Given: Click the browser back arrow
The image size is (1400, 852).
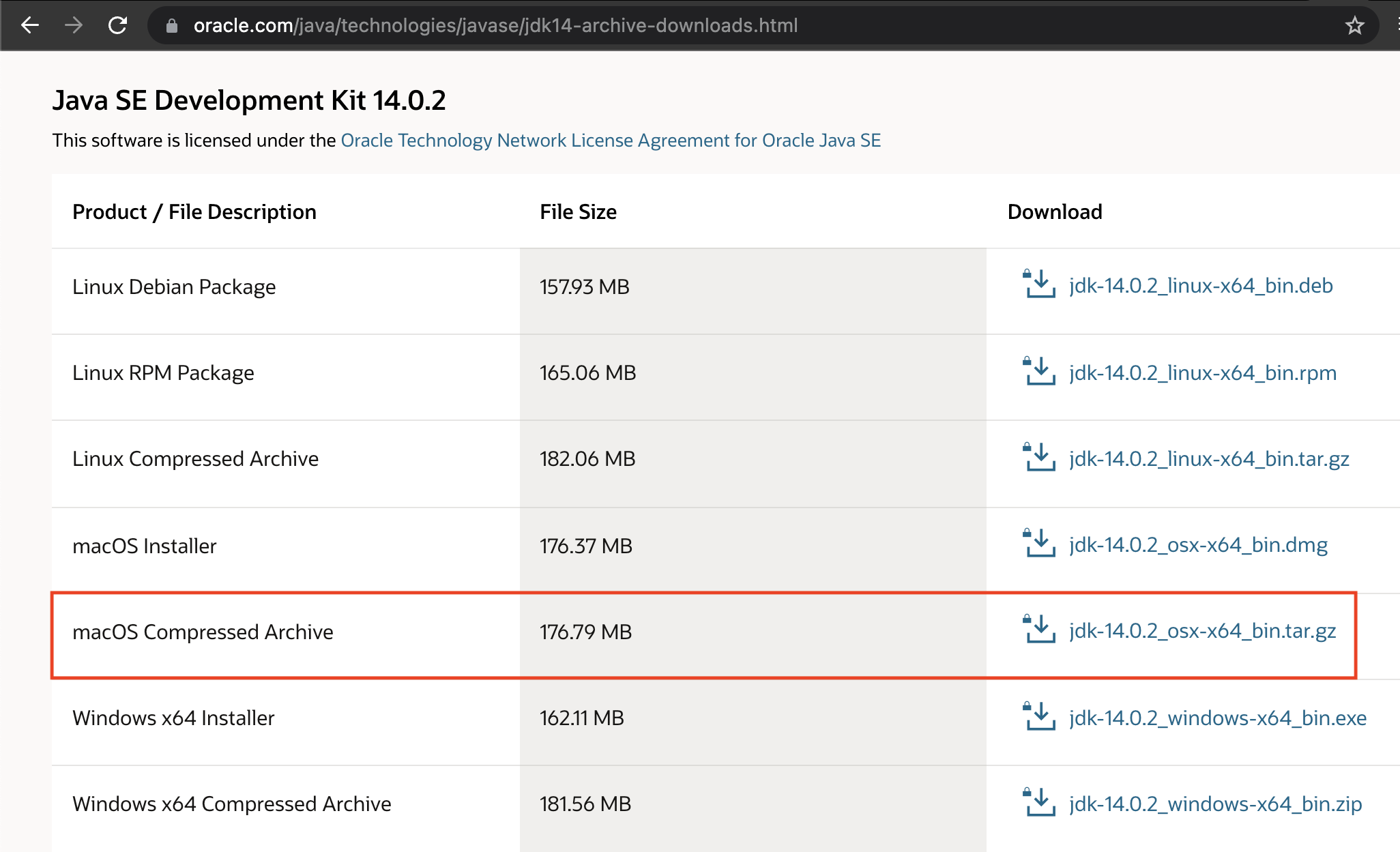Looking at the screenshot, I should pyautogui.click(x=30, y=26).
